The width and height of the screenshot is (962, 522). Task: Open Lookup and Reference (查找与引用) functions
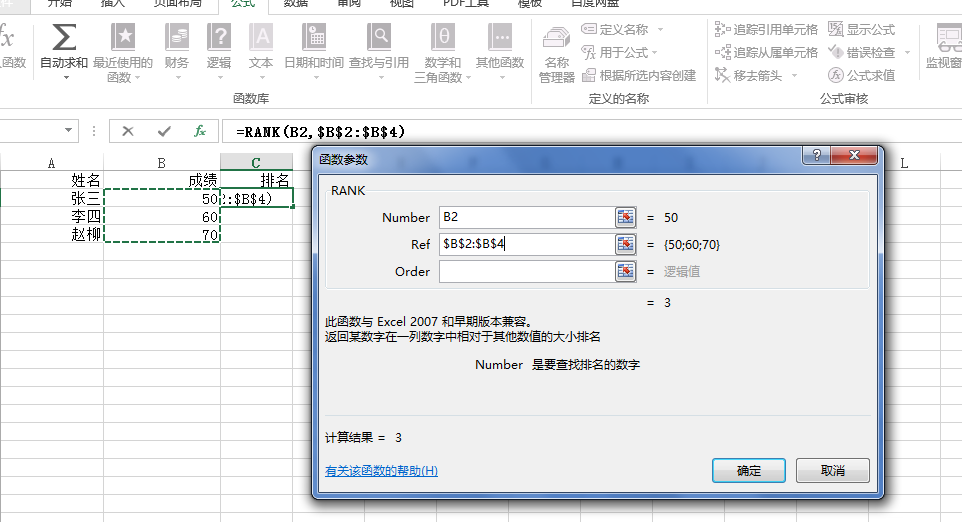click(379, 52)
